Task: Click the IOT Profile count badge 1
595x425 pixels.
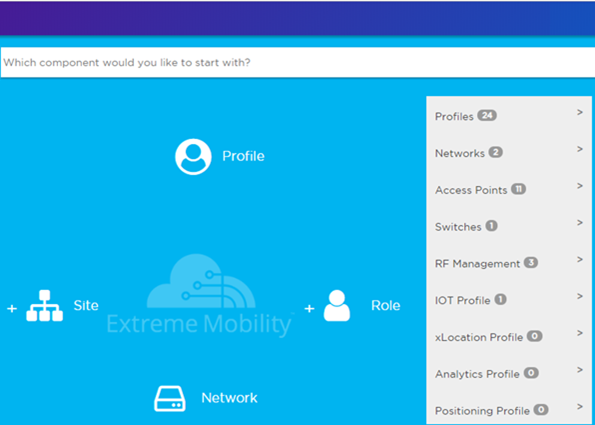Action: click(x=501, y=299)
